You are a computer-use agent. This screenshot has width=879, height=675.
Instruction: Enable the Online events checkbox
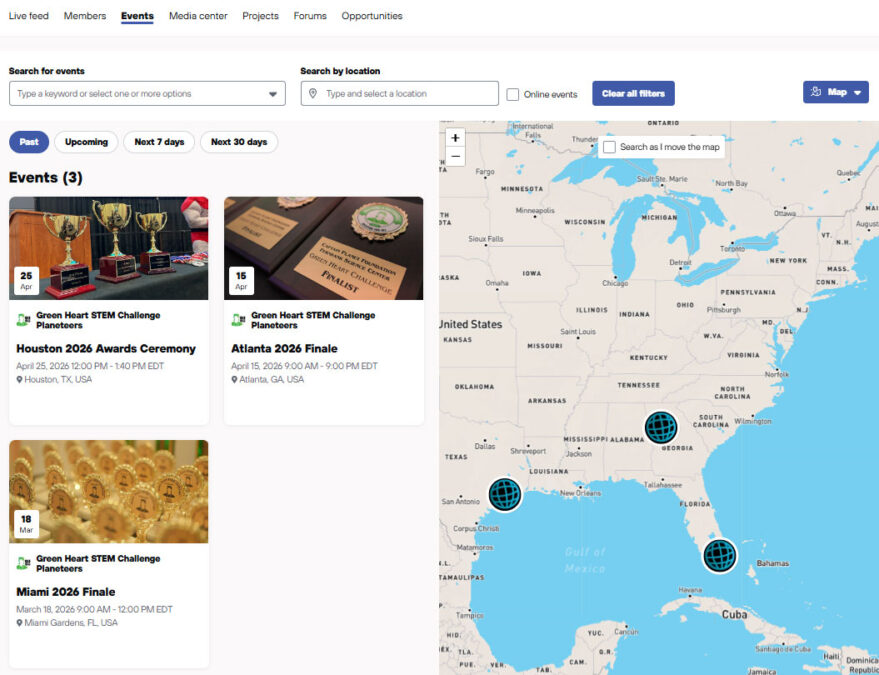coord(512,94)
